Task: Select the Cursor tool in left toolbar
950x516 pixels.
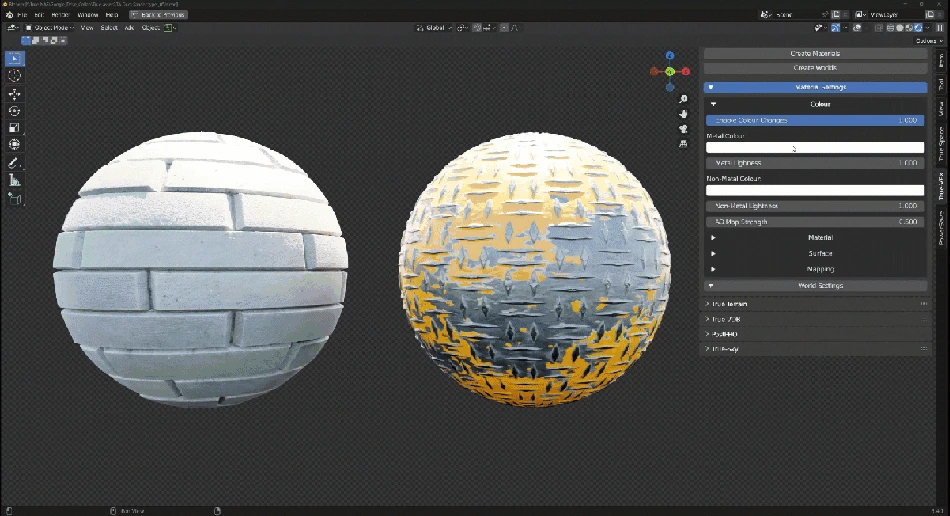Action: 15,76
